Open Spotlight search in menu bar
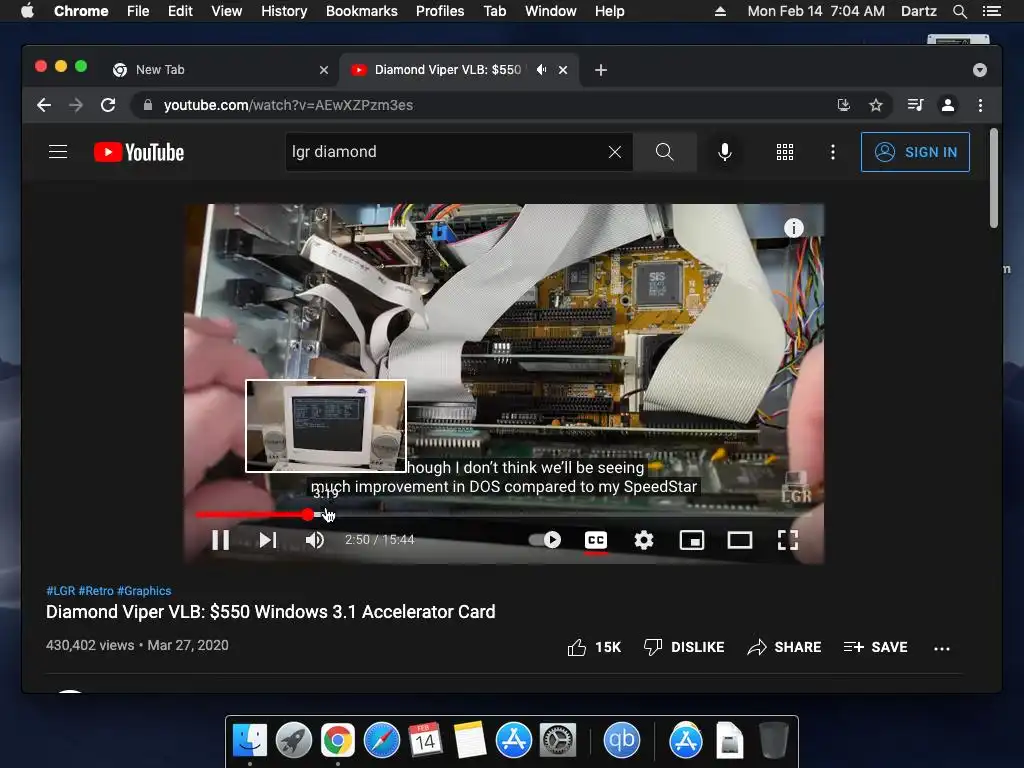 tap(959, 11)
